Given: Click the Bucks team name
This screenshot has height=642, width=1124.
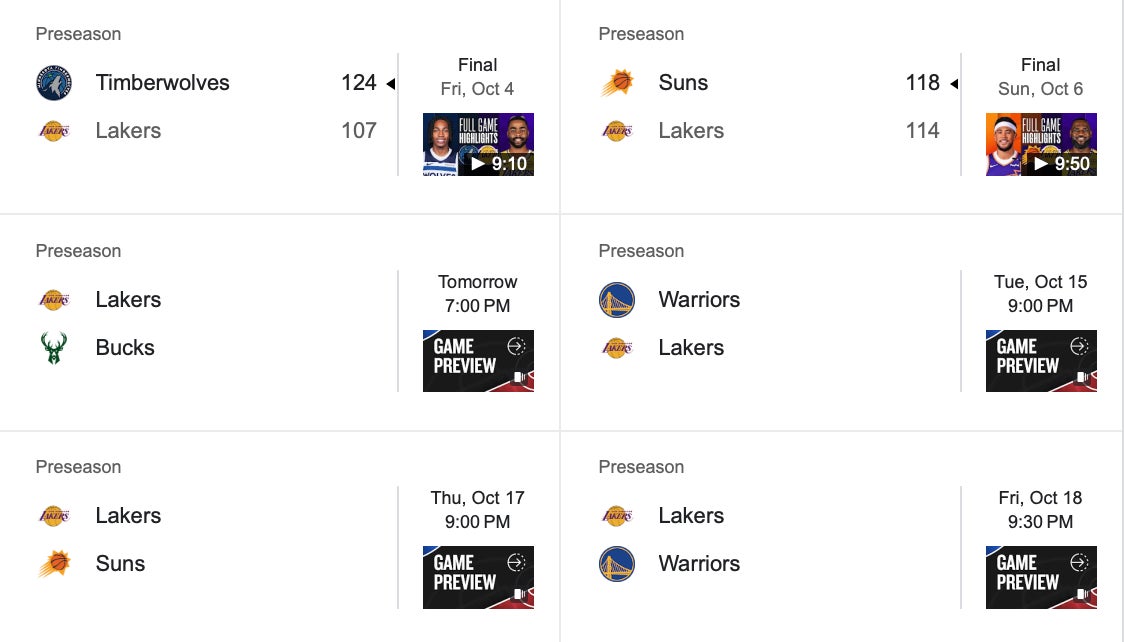Looking at the screenshot, I should [125, 348].
